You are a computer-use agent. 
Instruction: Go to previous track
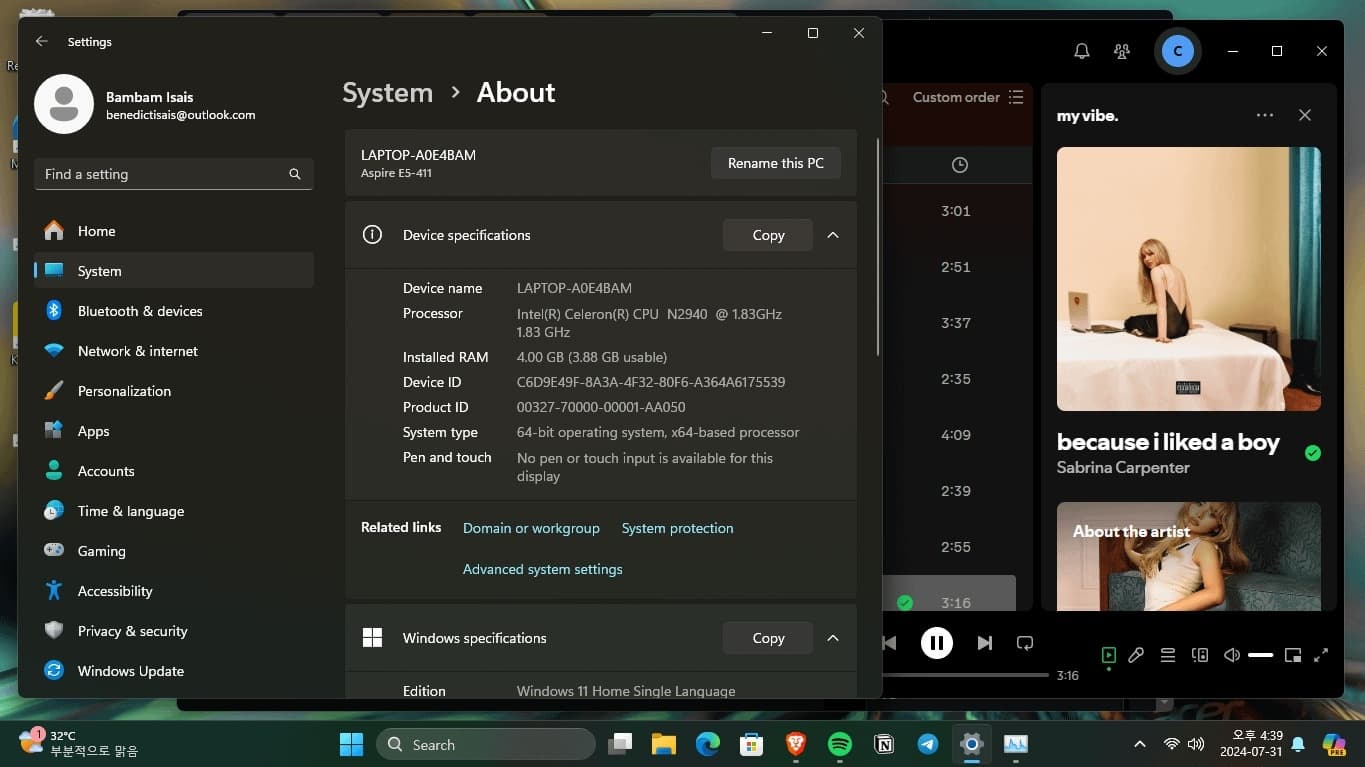click(x=889, y=643)
